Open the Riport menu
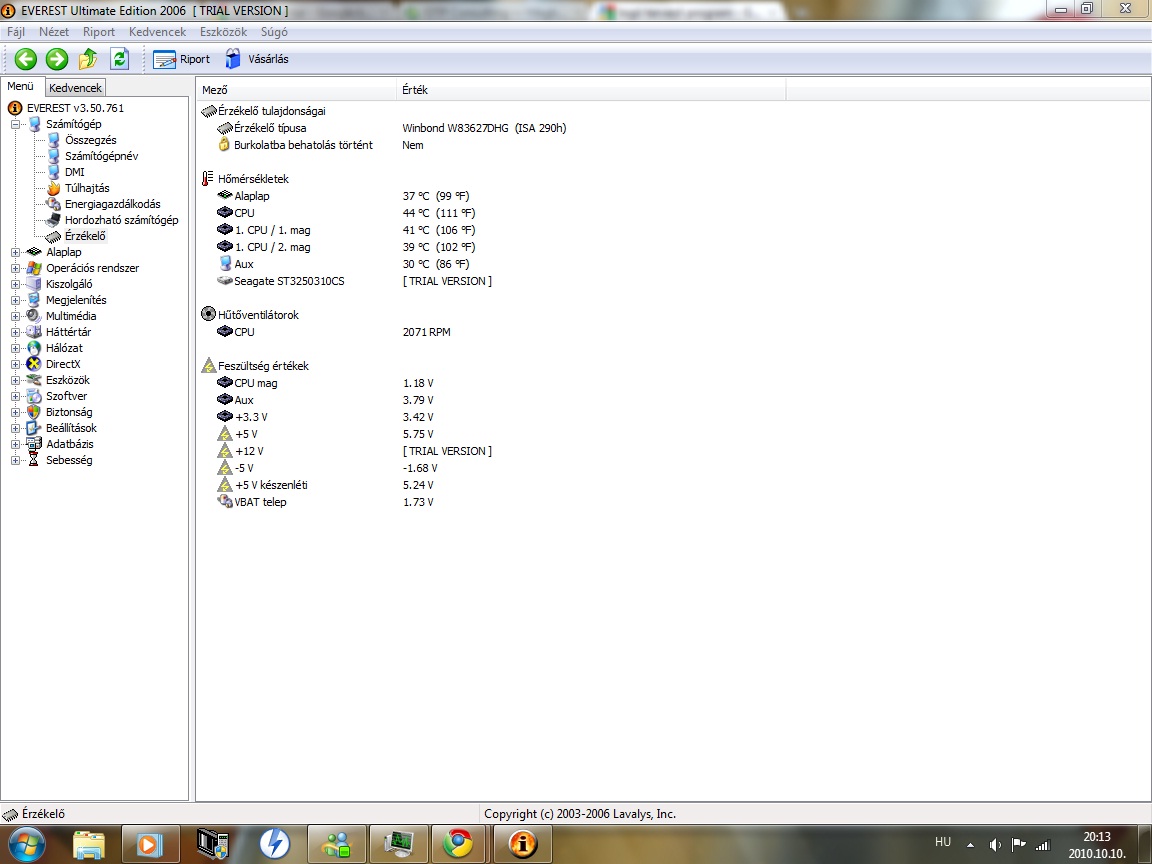This screenshot has width=1152, height=864. point(99,32)
